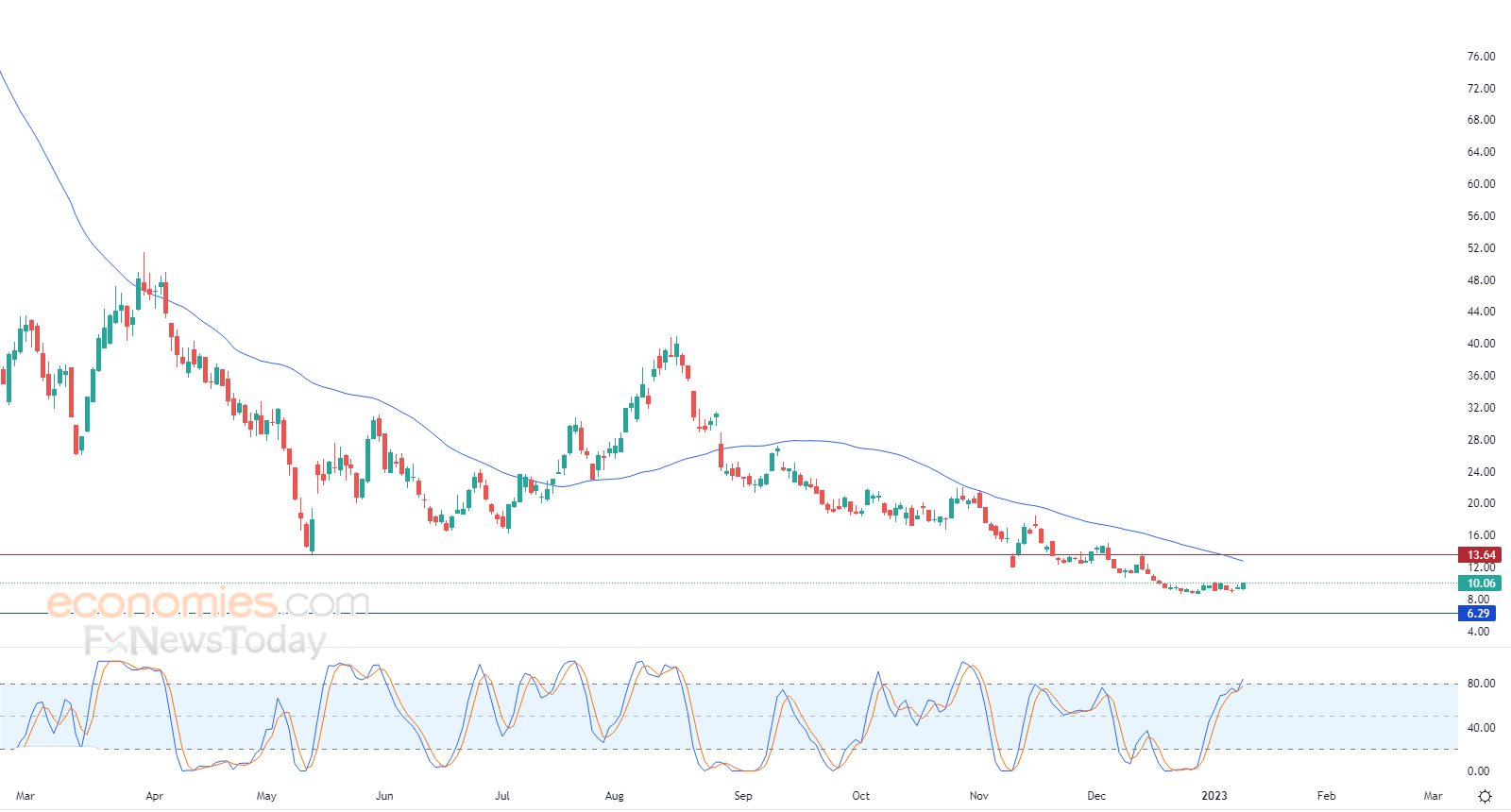Open chart settings gear icon

point(1485,796)
